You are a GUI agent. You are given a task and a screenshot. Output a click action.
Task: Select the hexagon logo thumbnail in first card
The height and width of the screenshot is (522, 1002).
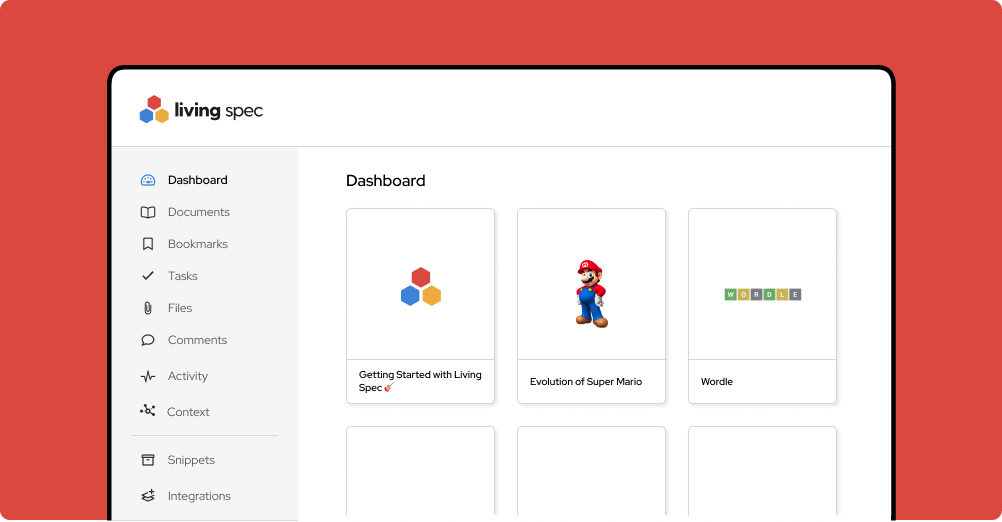421,287
